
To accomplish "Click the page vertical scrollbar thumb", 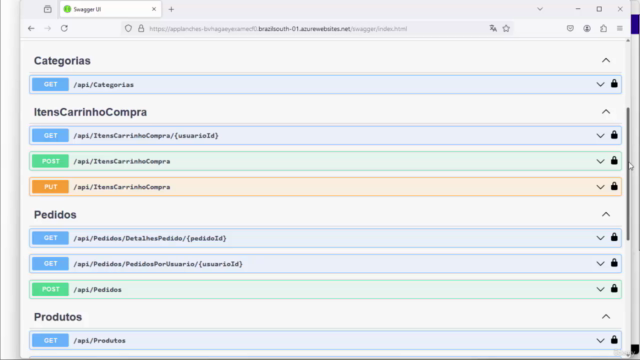I will (x=628, y=174).
